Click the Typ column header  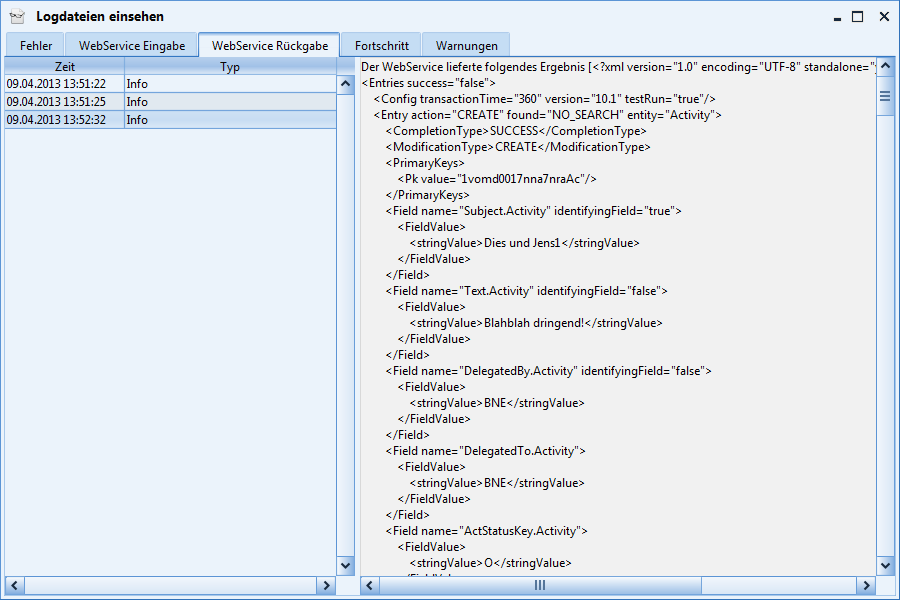(230, 66)
